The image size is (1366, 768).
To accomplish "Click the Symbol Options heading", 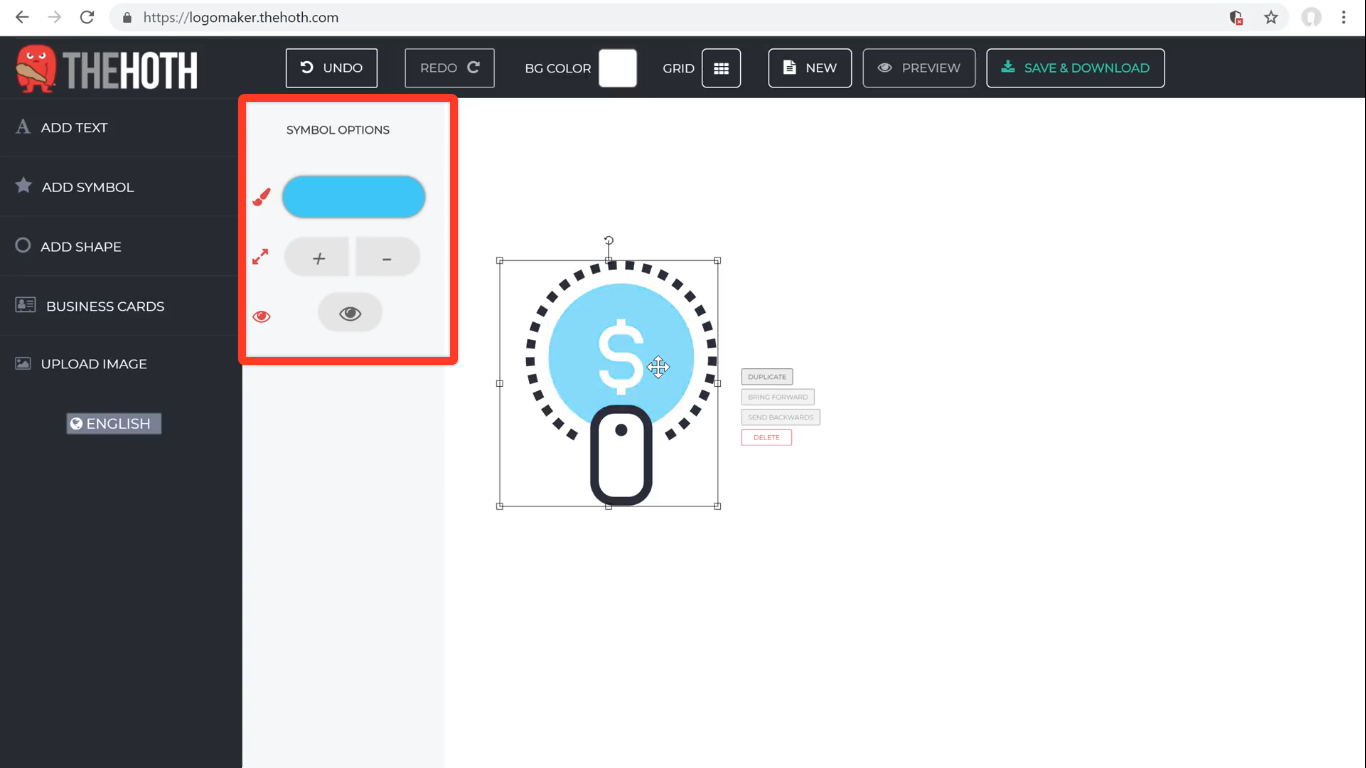I will click(338, 130).
